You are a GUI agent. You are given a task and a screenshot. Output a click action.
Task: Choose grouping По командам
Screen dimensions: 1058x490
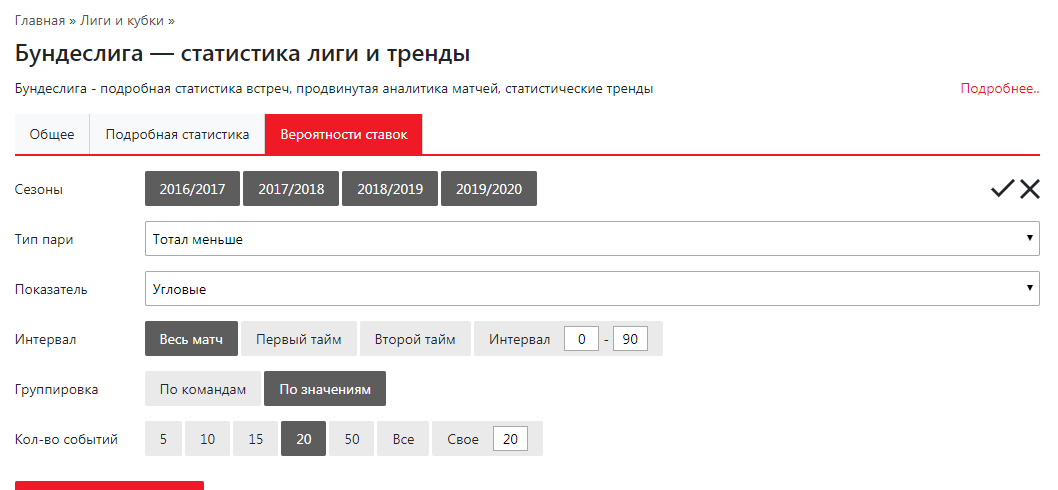(x=203, y=389)
